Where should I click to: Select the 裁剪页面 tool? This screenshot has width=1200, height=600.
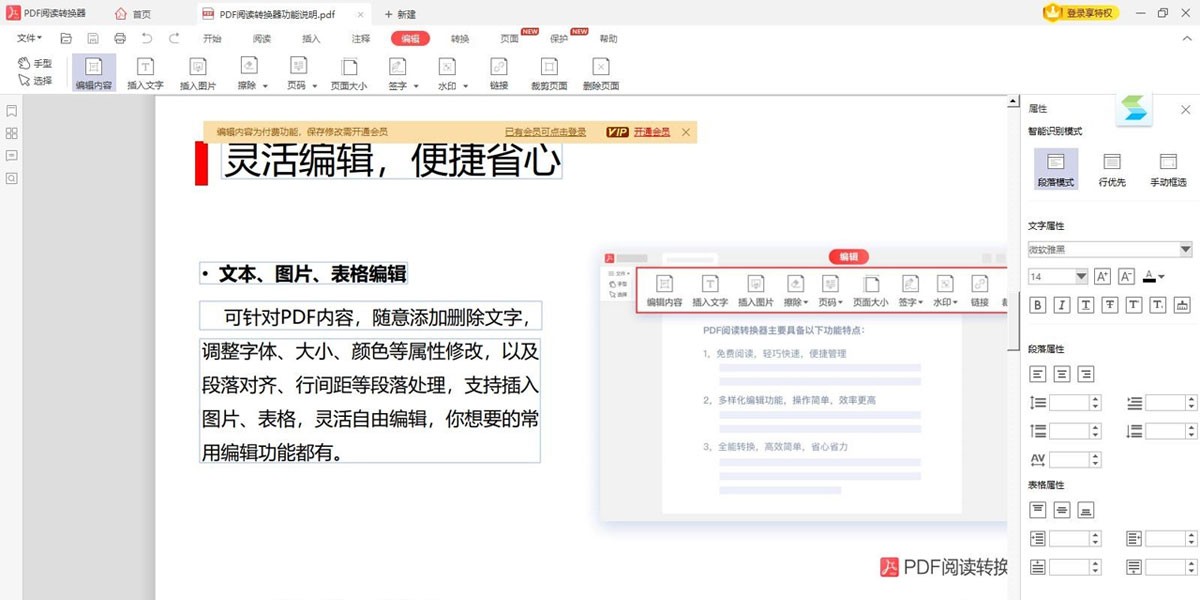pos(548,70)
